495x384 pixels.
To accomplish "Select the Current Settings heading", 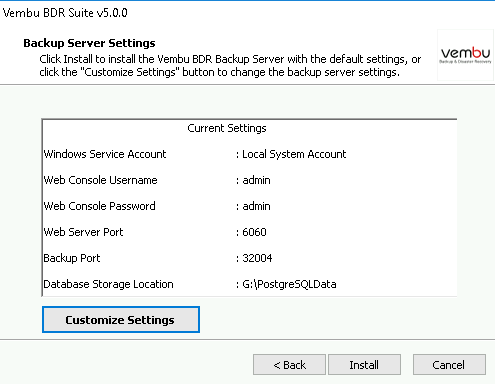I will 227,128.
